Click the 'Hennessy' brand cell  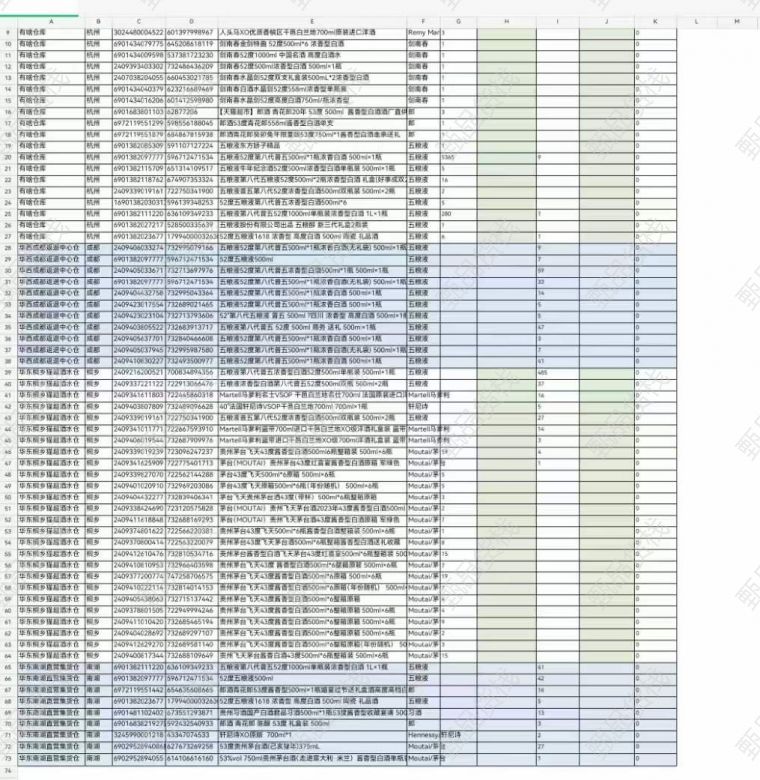coord(423,734)
